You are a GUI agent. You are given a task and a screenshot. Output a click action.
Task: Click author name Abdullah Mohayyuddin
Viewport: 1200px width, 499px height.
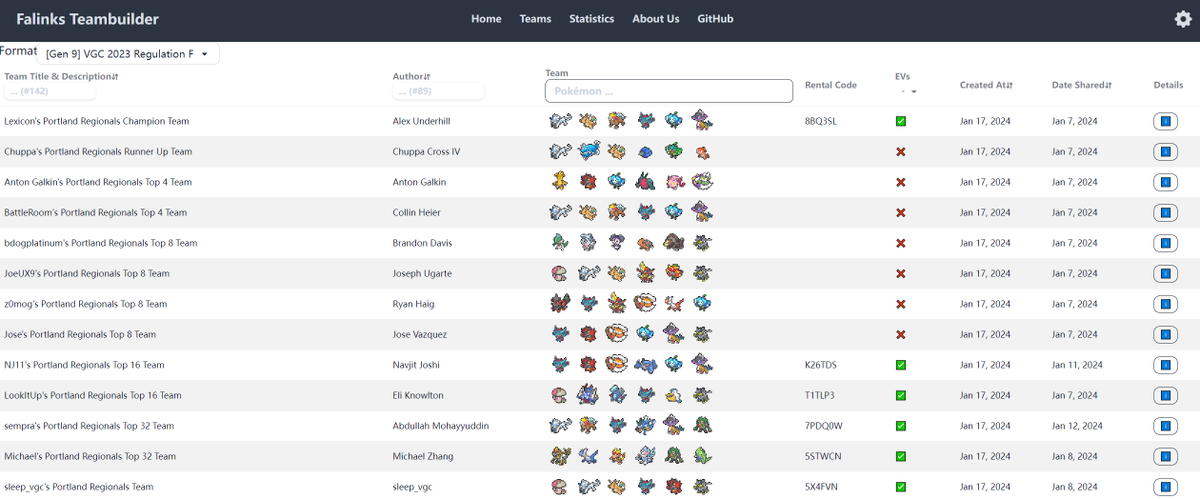(x=441, y=426)
